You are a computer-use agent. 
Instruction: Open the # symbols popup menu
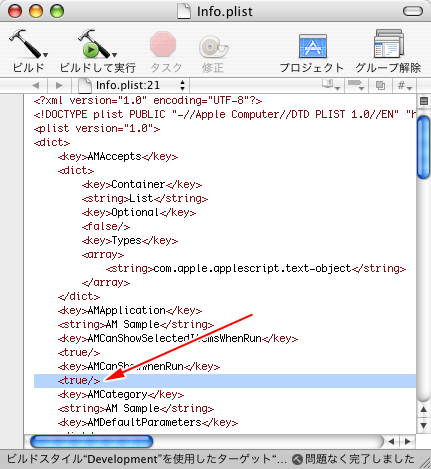point(404,86)
